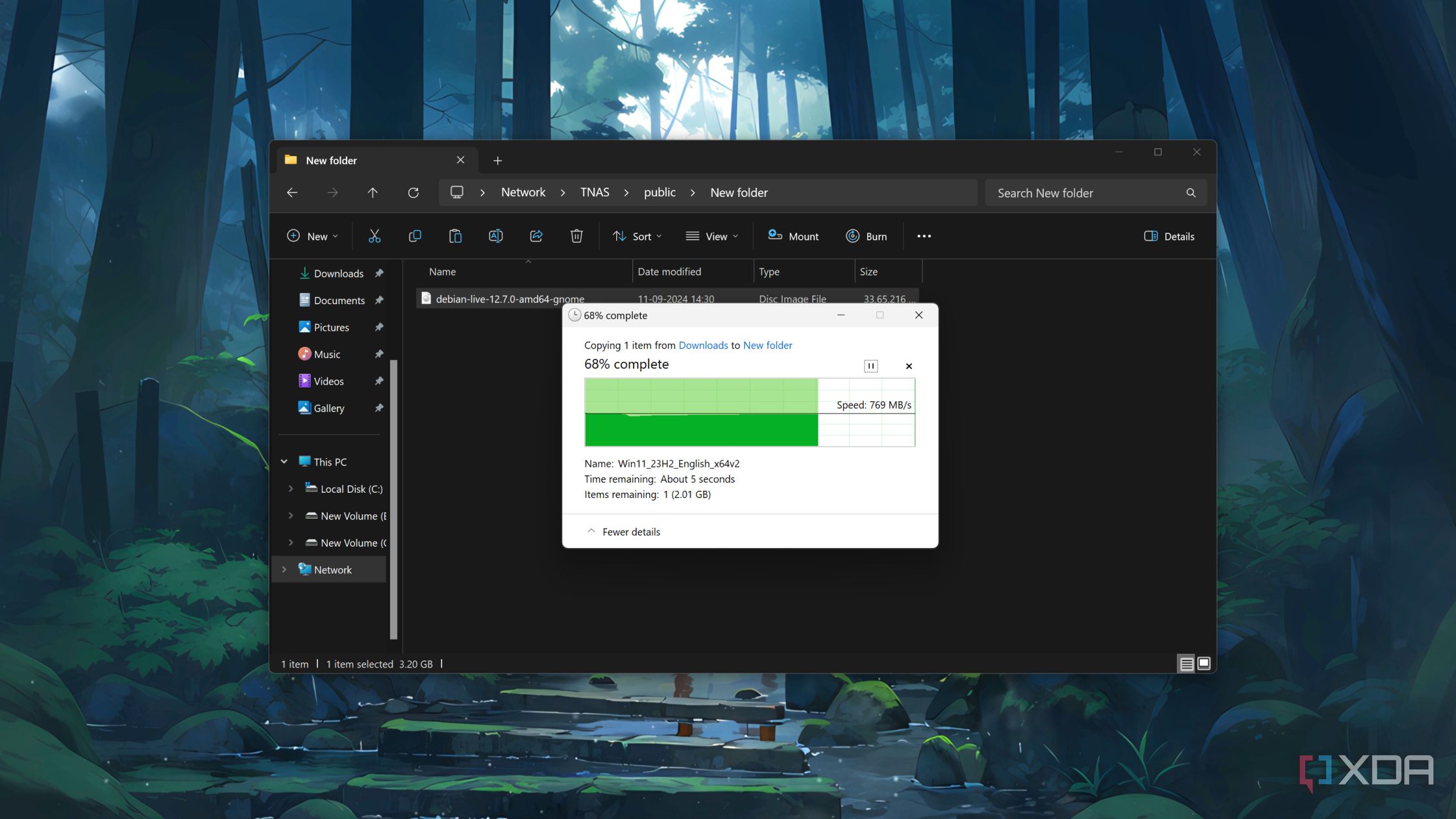The image size is (1456, 819).
Task: Click the Burn button
Action: coord(866,236)
